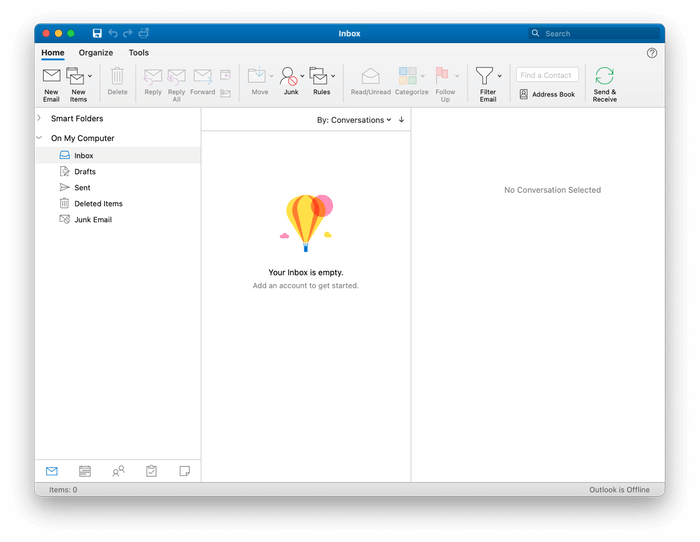Switch to Mail view at bottom
The height and width of the screenshot is (542, 700).
[52, 471]
